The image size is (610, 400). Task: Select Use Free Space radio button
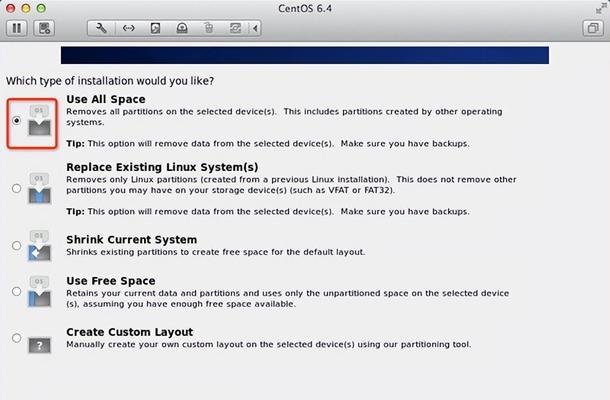pos(16,291)
